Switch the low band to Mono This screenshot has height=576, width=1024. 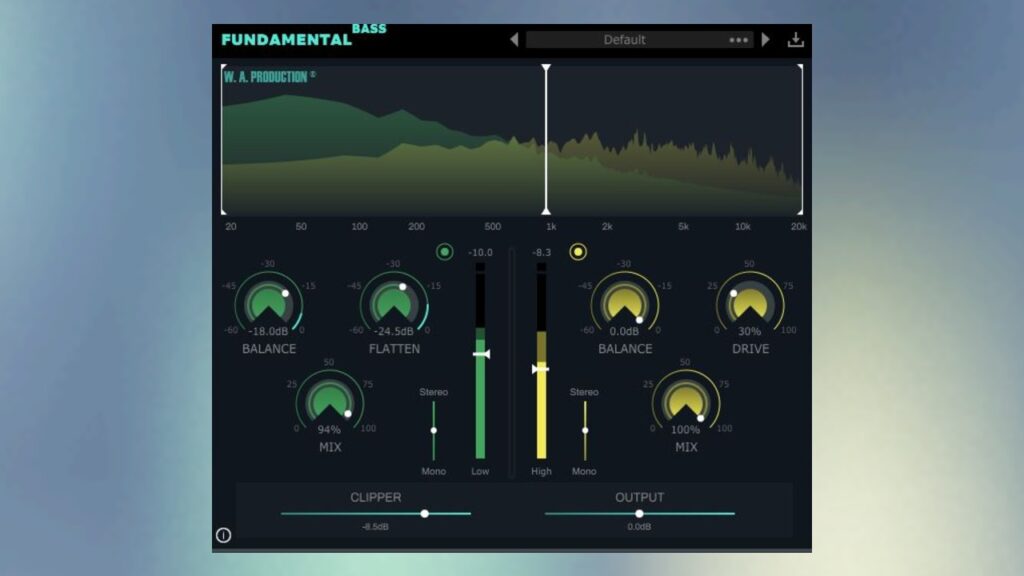(x=434, y=471)
